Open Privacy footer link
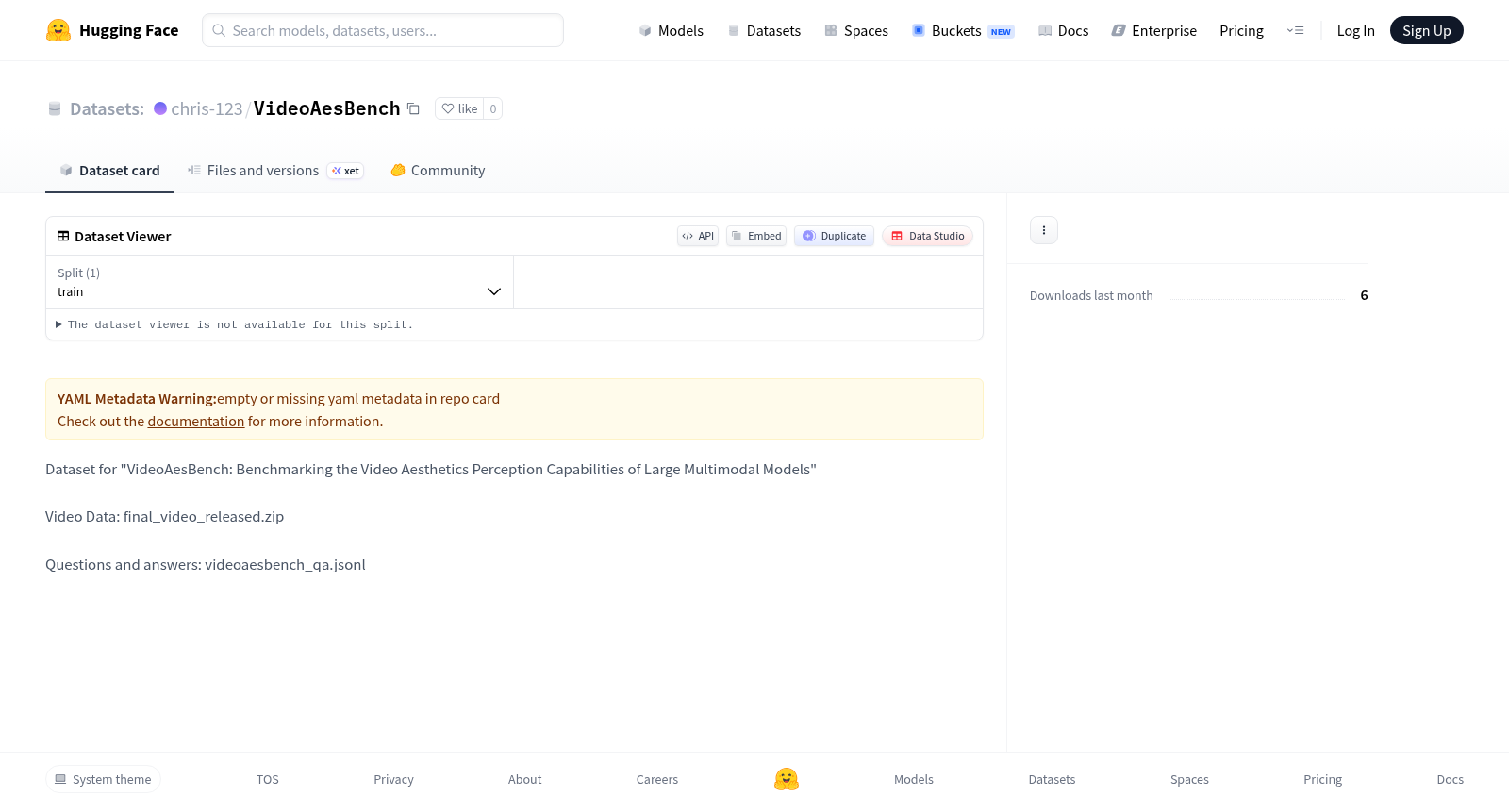1509x812 pixels. 393,779
